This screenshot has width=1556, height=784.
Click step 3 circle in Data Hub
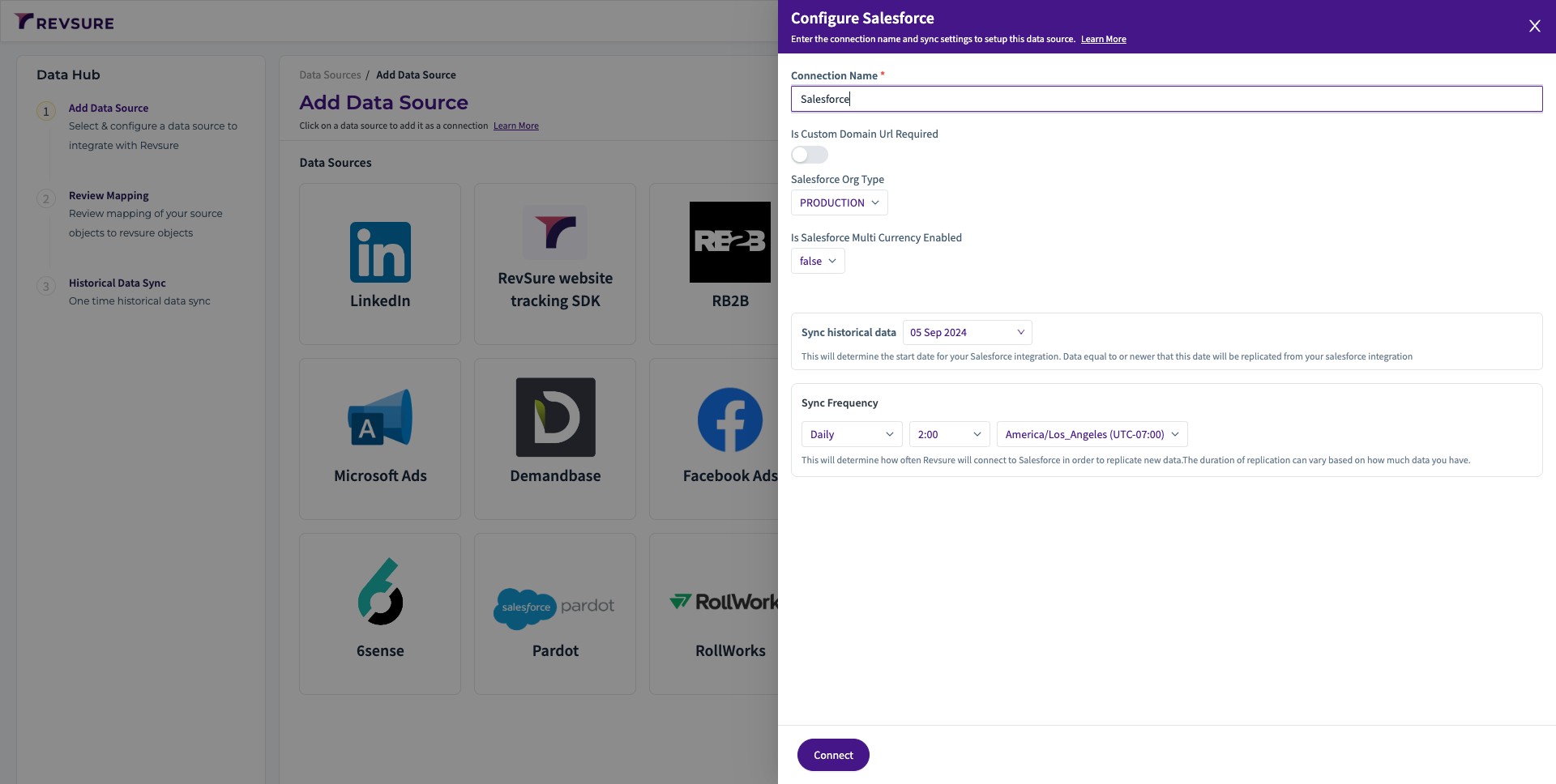coord(46,286)
